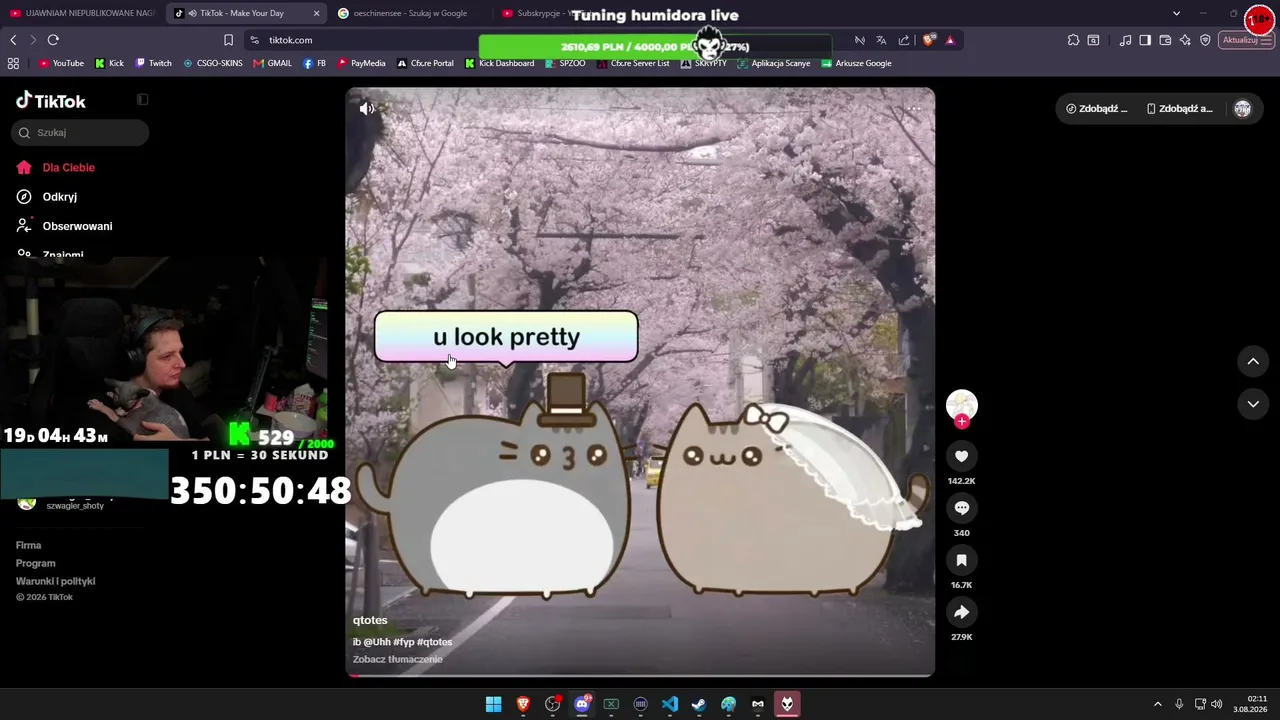Open the #qtotes hashtag in the caption
The height and width of the screenshot is (720, 1280).
[434, 642]
